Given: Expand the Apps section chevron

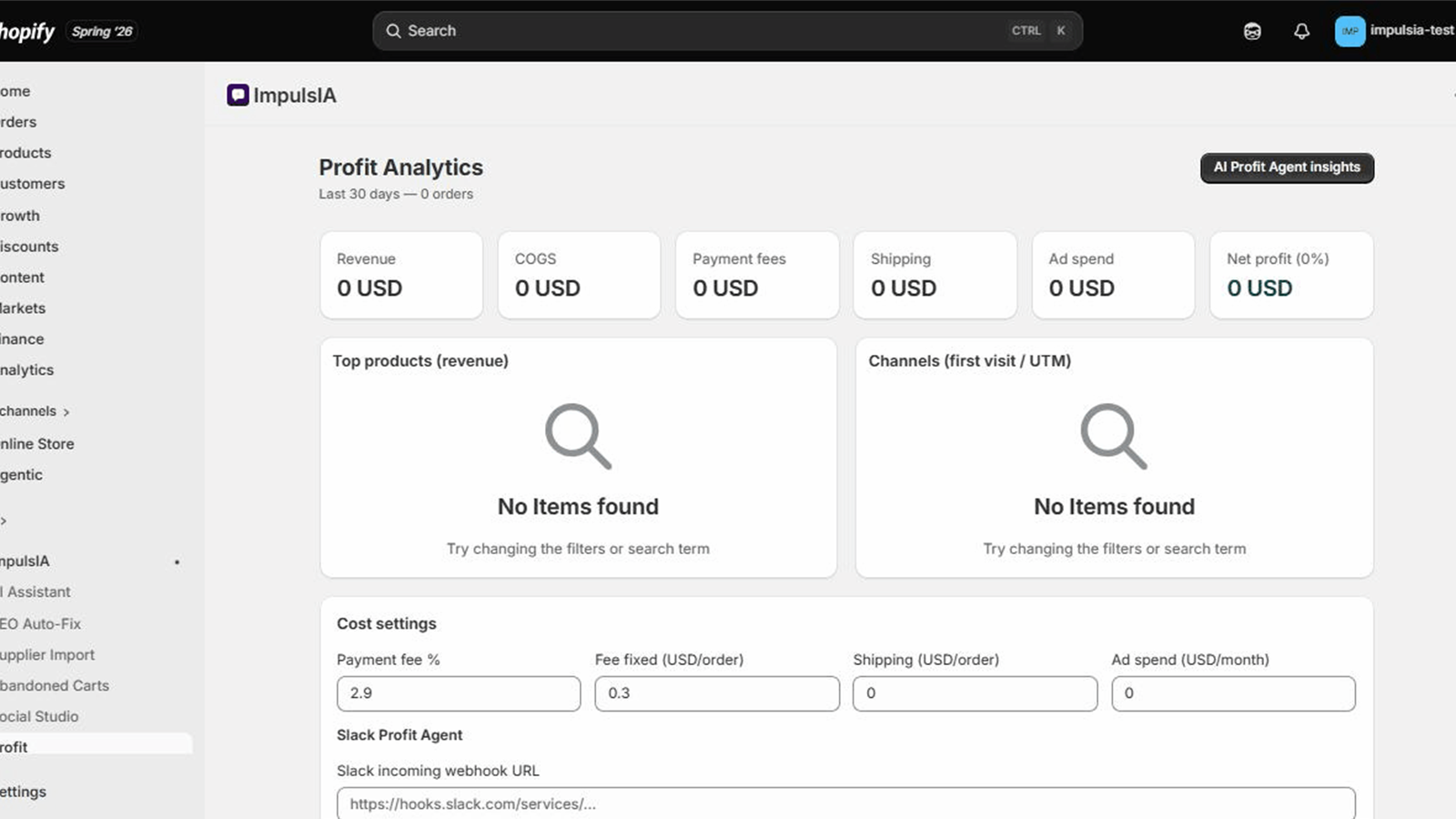Looking at the screenshot, I should pyautogui.click(x=4, y=521).
